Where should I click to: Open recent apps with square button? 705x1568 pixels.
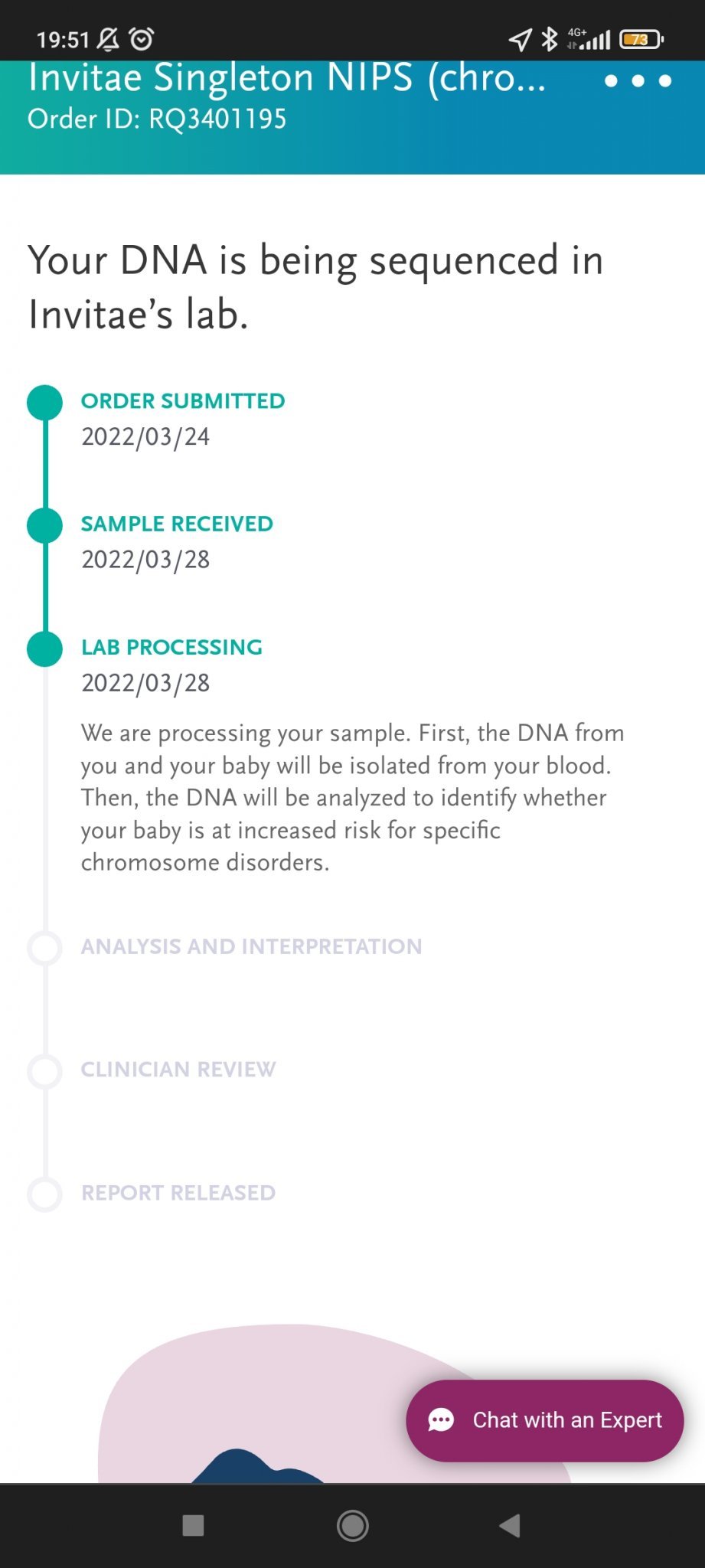tap(193, 1526)
